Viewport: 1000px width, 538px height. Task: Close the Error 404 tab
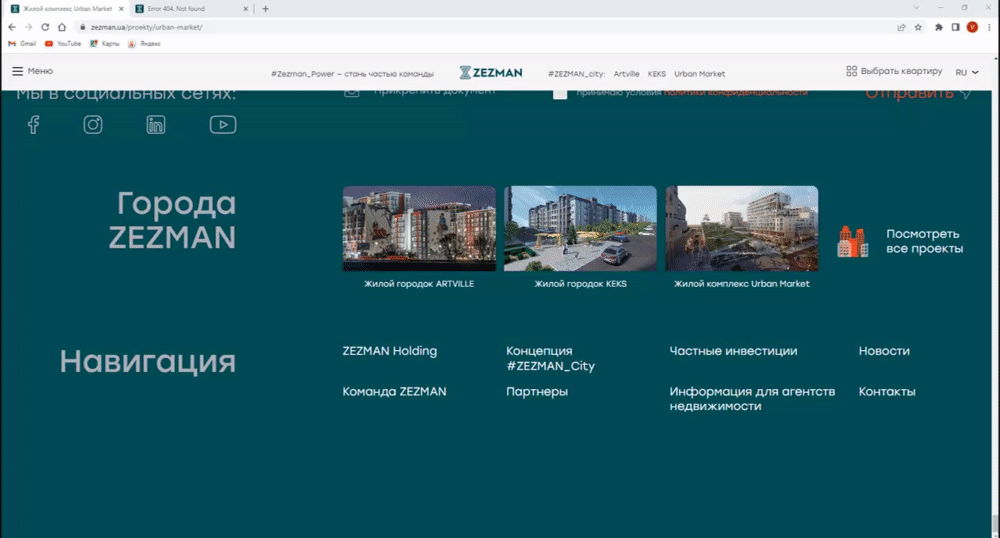(x=246, y=9)
